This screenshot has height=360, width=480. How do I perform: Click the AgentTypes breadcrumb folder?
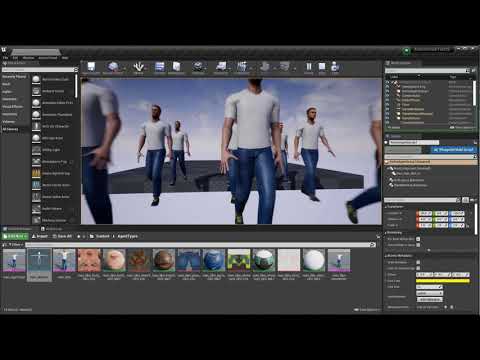128,236
